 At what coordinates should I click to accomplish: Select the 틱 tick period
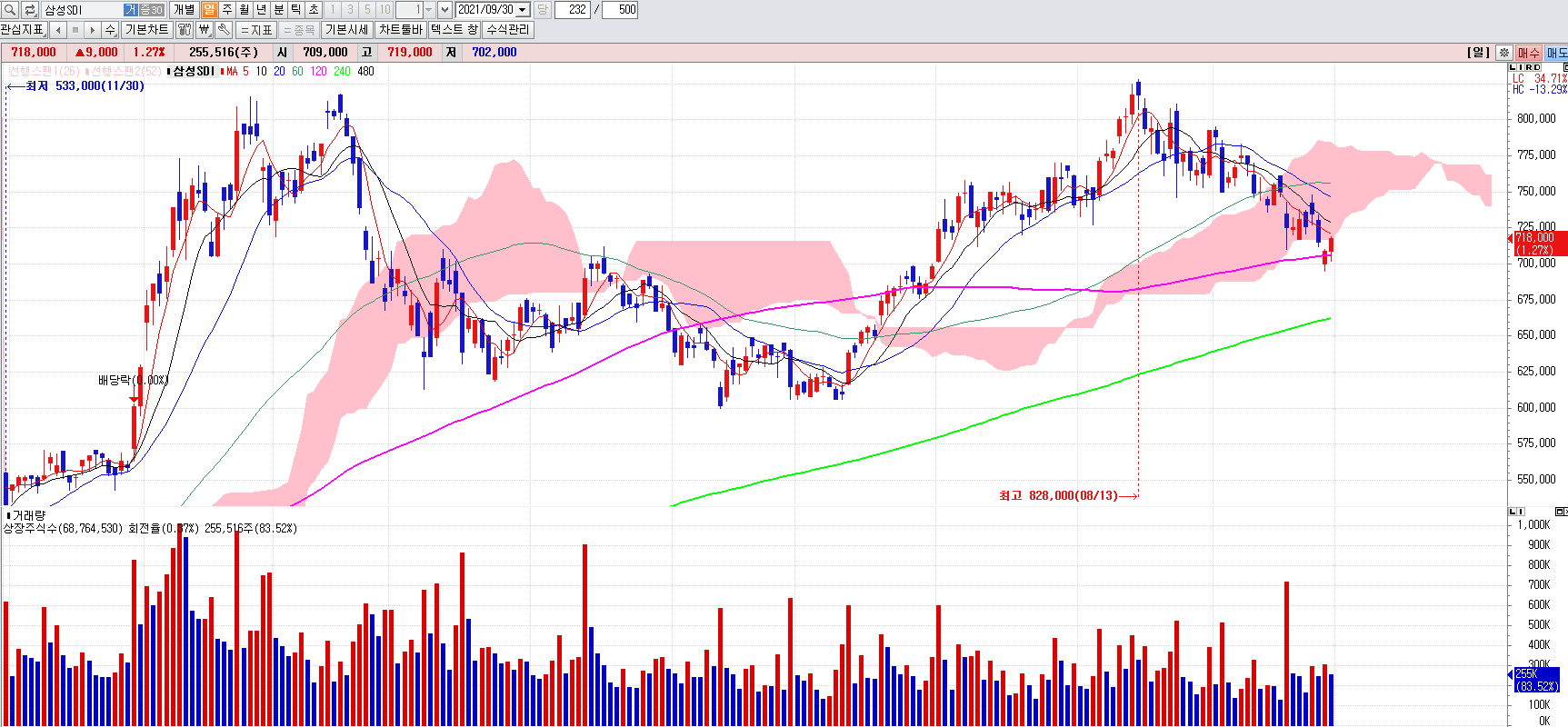point(295,10)
